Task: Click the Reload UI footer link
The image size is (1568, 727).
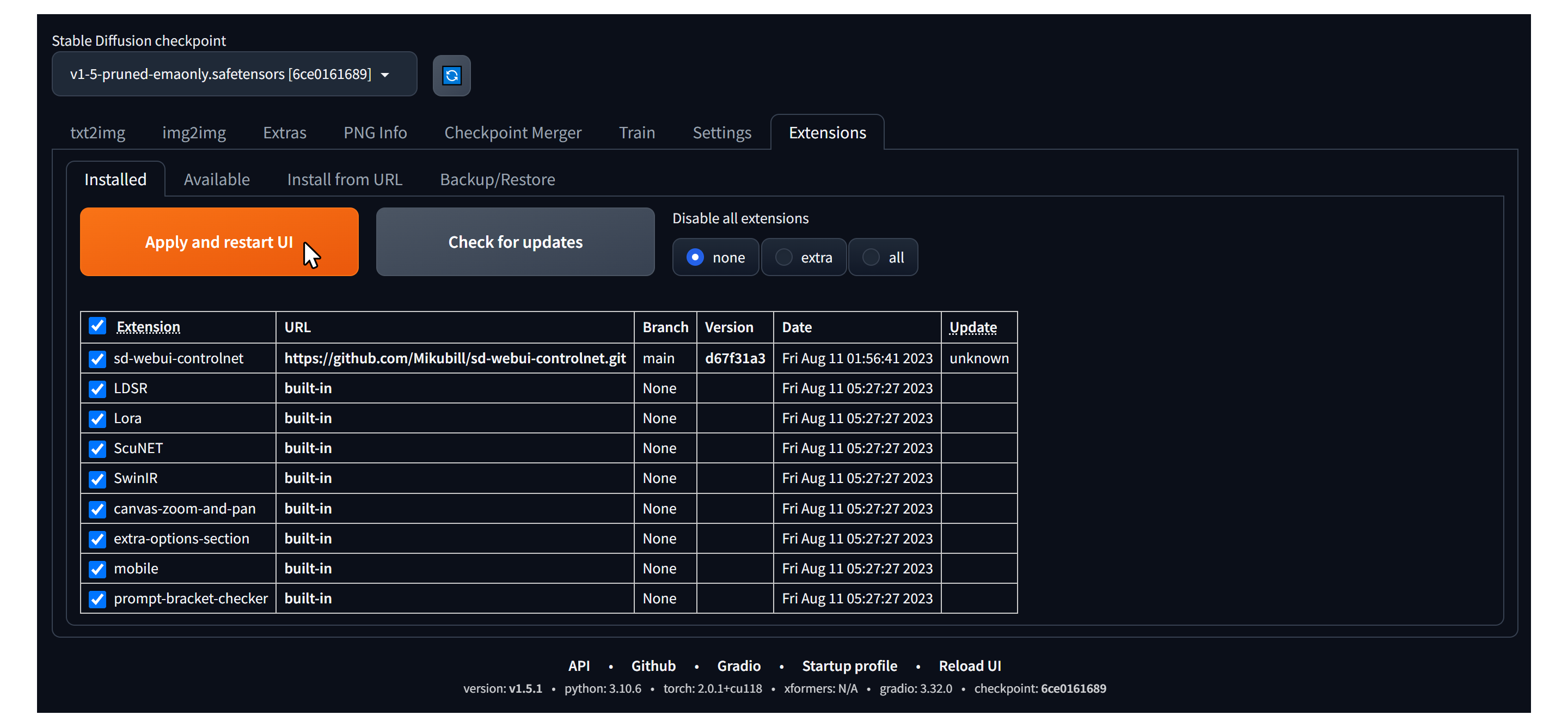Action: coord(970,665)
